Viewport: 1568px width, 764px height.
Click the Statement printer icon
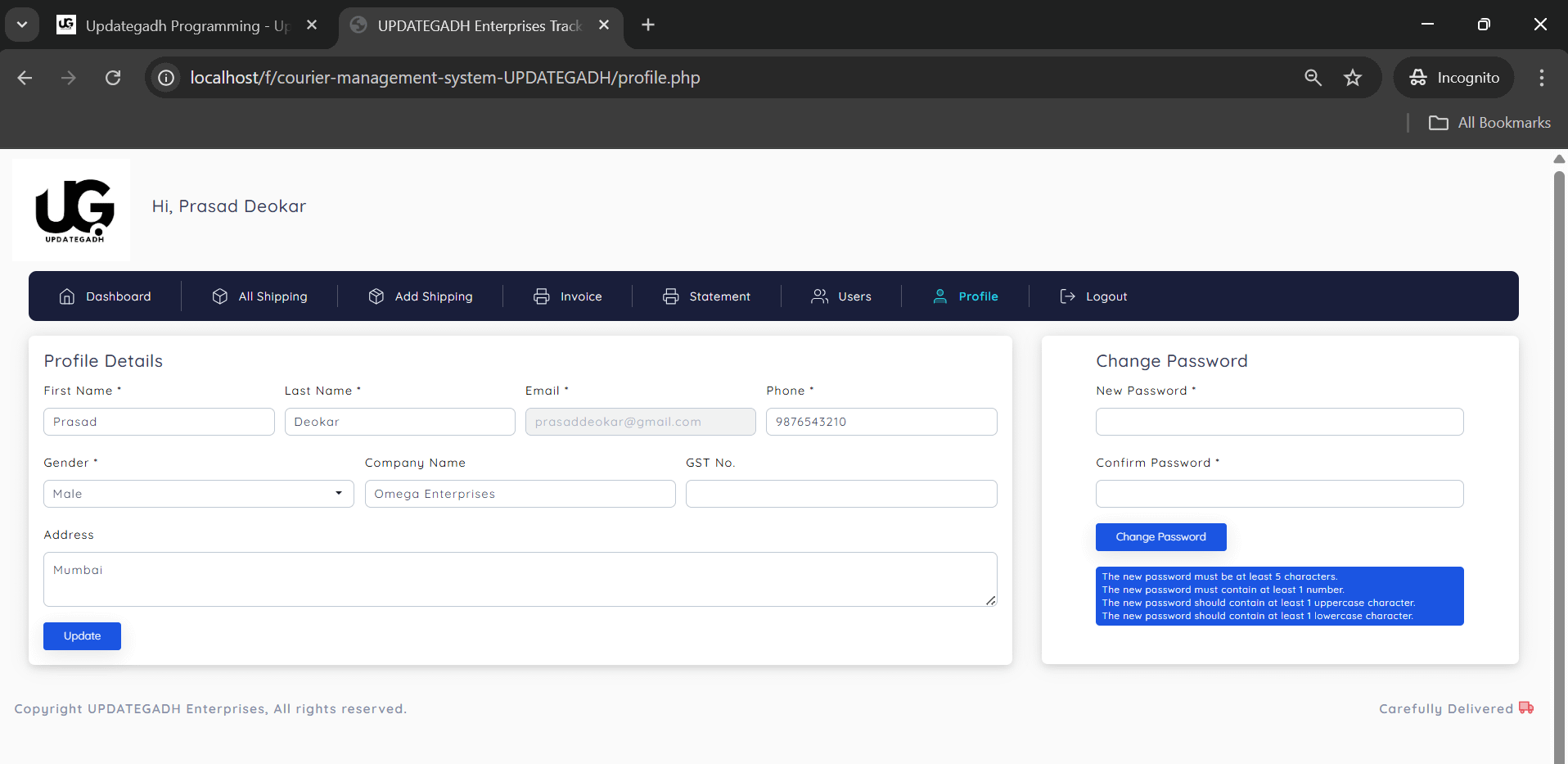click(671, 296)
